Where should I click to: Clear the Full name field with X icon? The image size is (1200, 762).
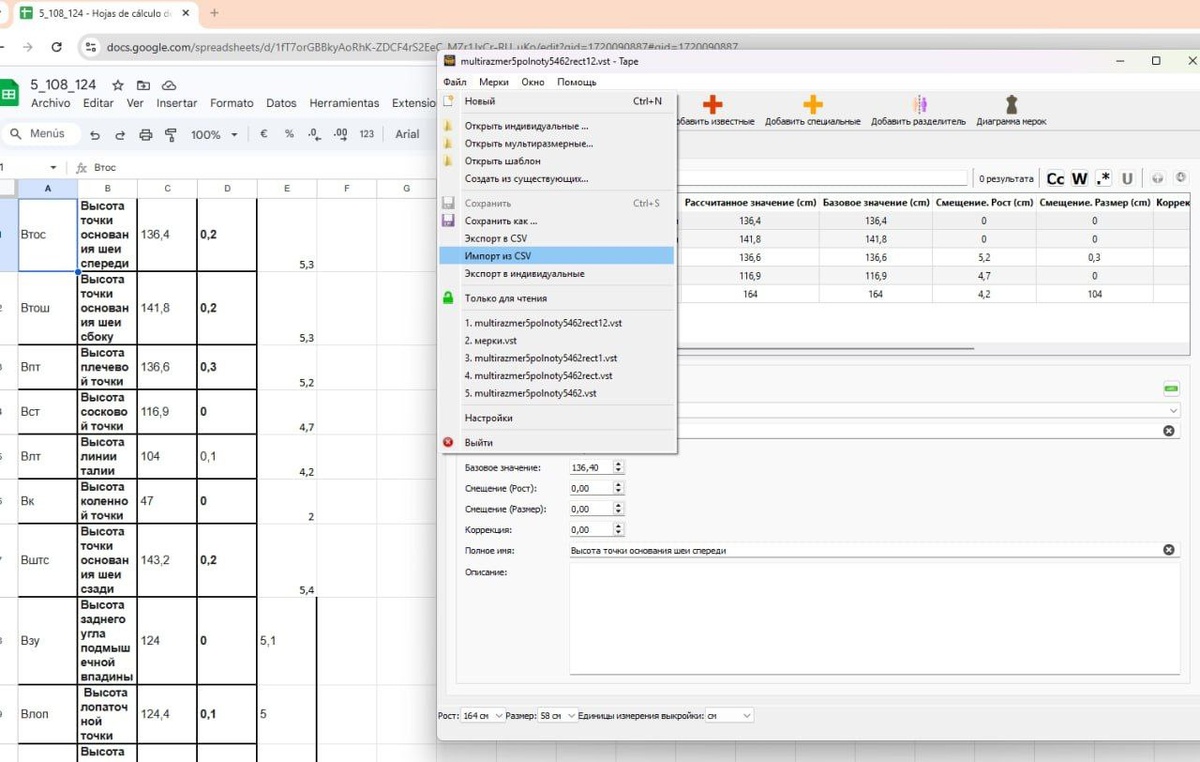(1168, 550)
